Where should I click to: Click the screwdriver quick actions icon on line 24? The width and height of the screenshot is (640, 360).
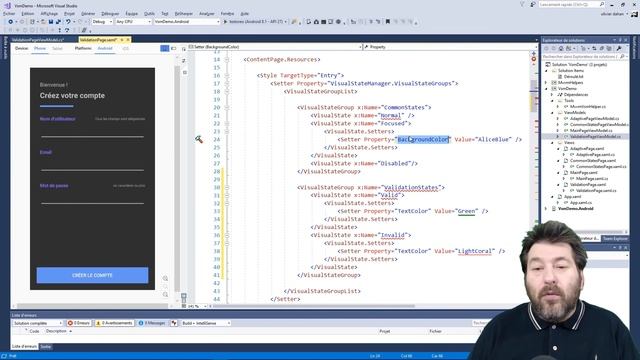tap(199, 139)
